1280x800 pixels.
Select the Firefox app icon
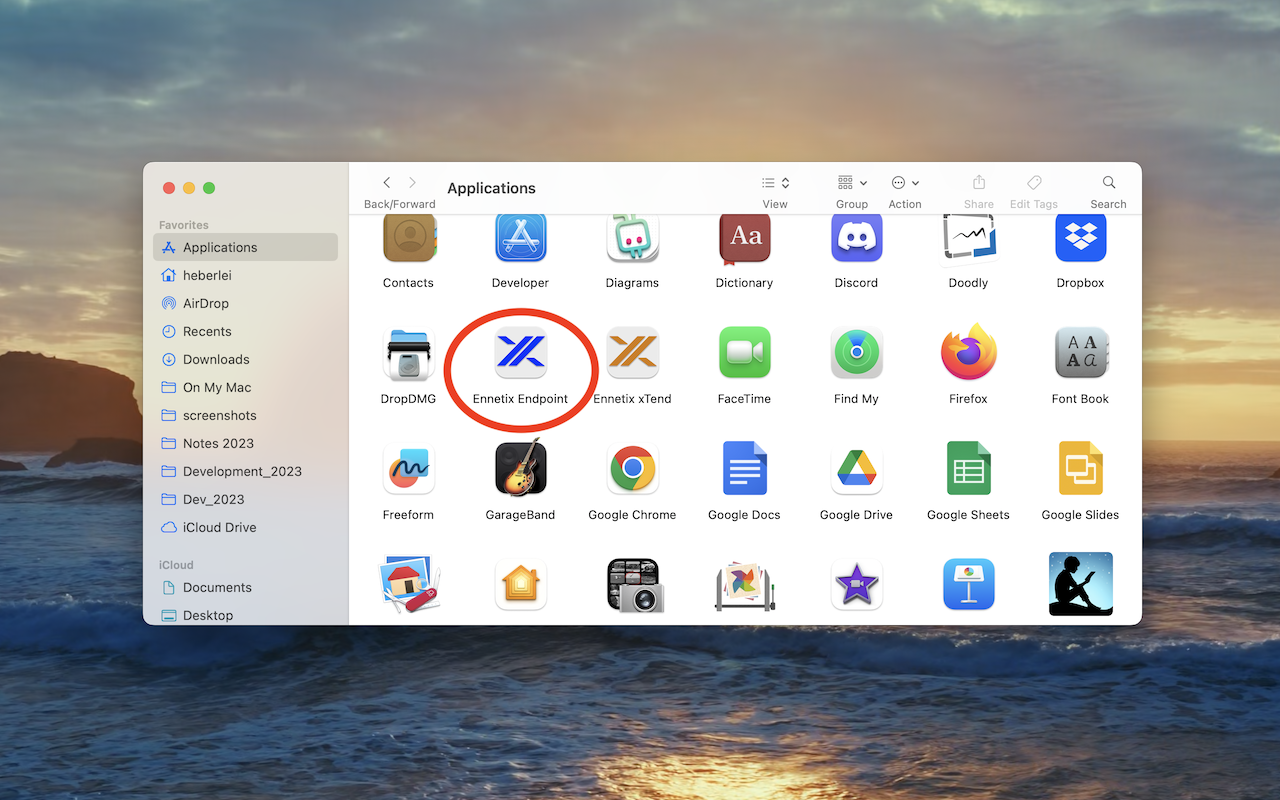(x=968, y=352)
